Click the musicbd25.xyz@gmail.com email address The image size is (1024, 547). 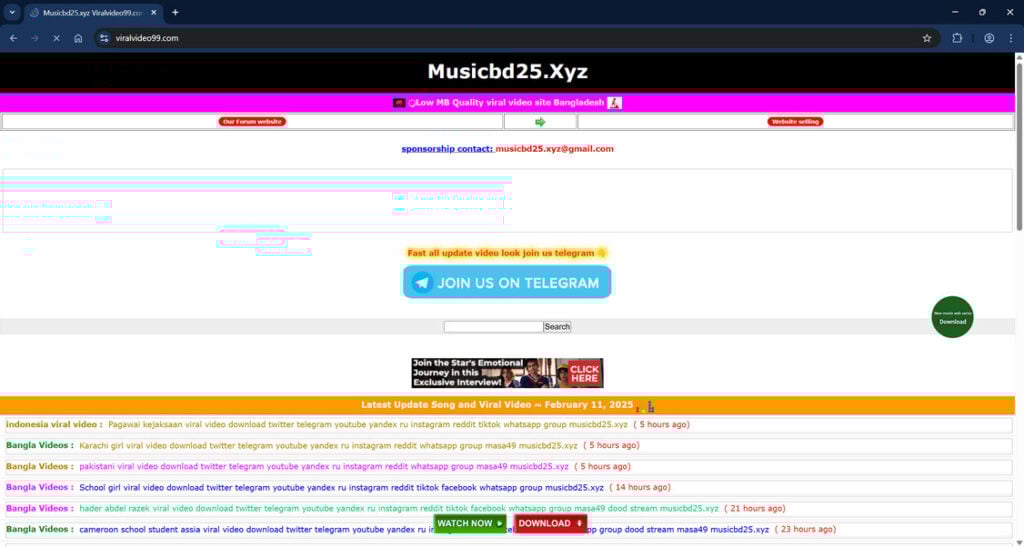(554, 149)
